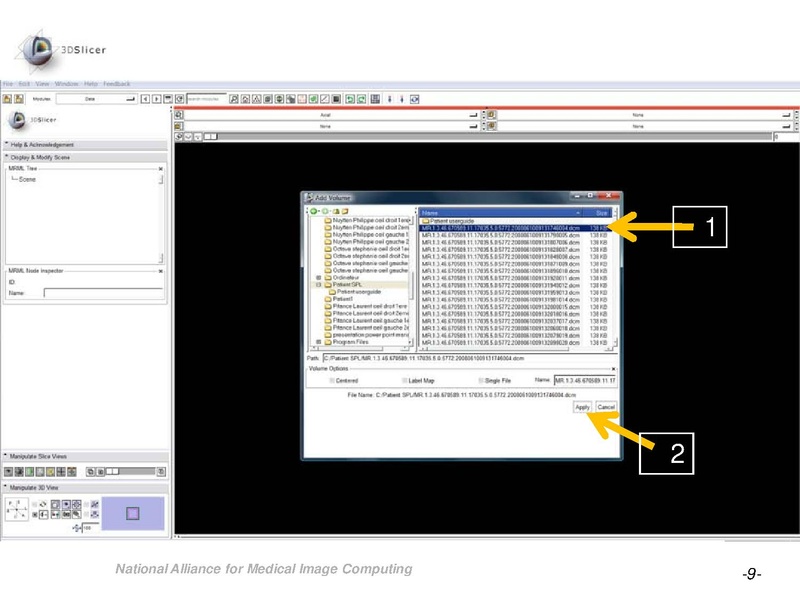Click the slice link icon left of Axial
Image resolution: width=800 pixels, height=600 pixels.
tap(179, 115)
